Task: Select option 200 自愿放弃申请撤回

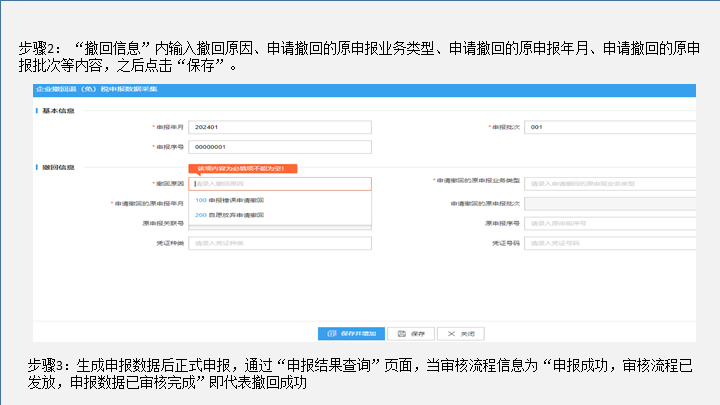Action: [230, 215]
